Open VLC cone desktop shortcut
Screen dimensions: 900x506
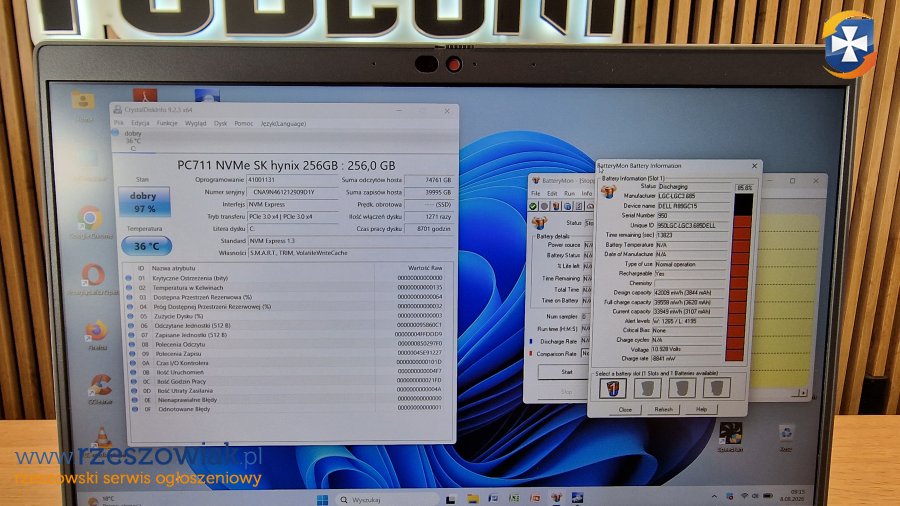click(x=102, y=439)
